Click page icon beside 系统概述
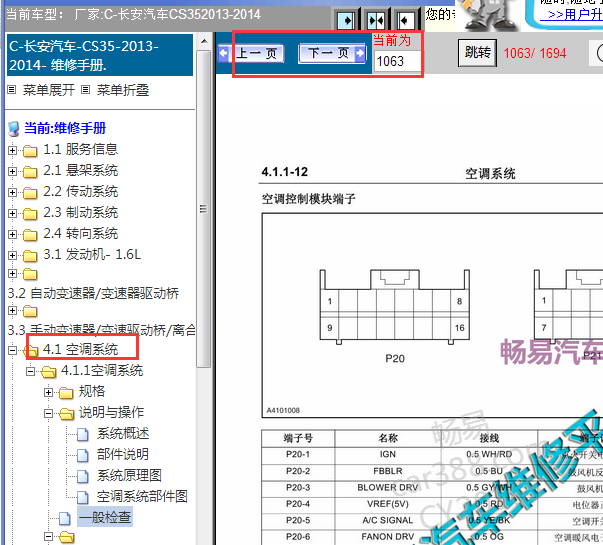Image resolution: width=603 pixels, height=545 pixels. click(83, 435)
